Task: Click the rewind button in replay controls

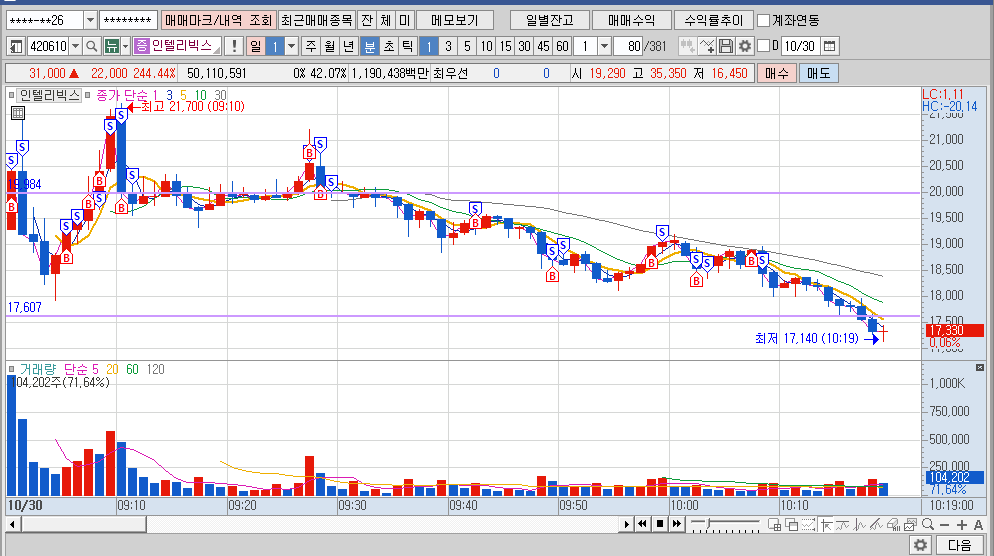Action: (x=642, y=524)
